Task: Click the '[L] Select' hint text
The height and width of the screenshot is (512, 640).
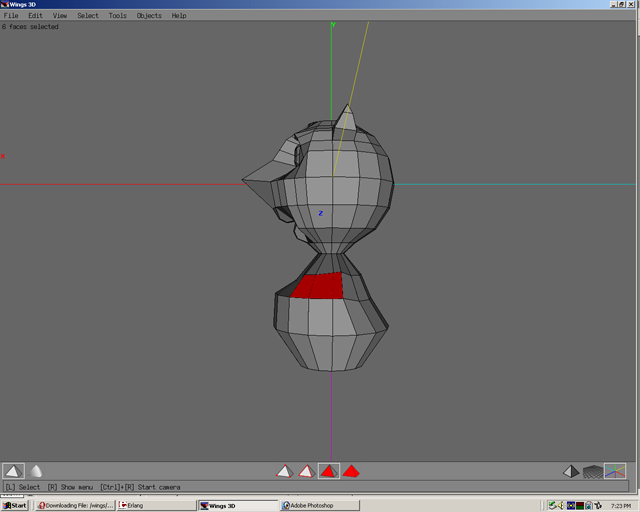Action: [23, 487]
